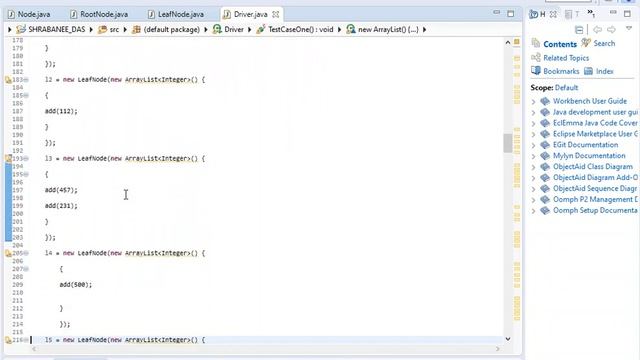
Task: Collapse code fold at line 185
Action: (x=26, y=96)
